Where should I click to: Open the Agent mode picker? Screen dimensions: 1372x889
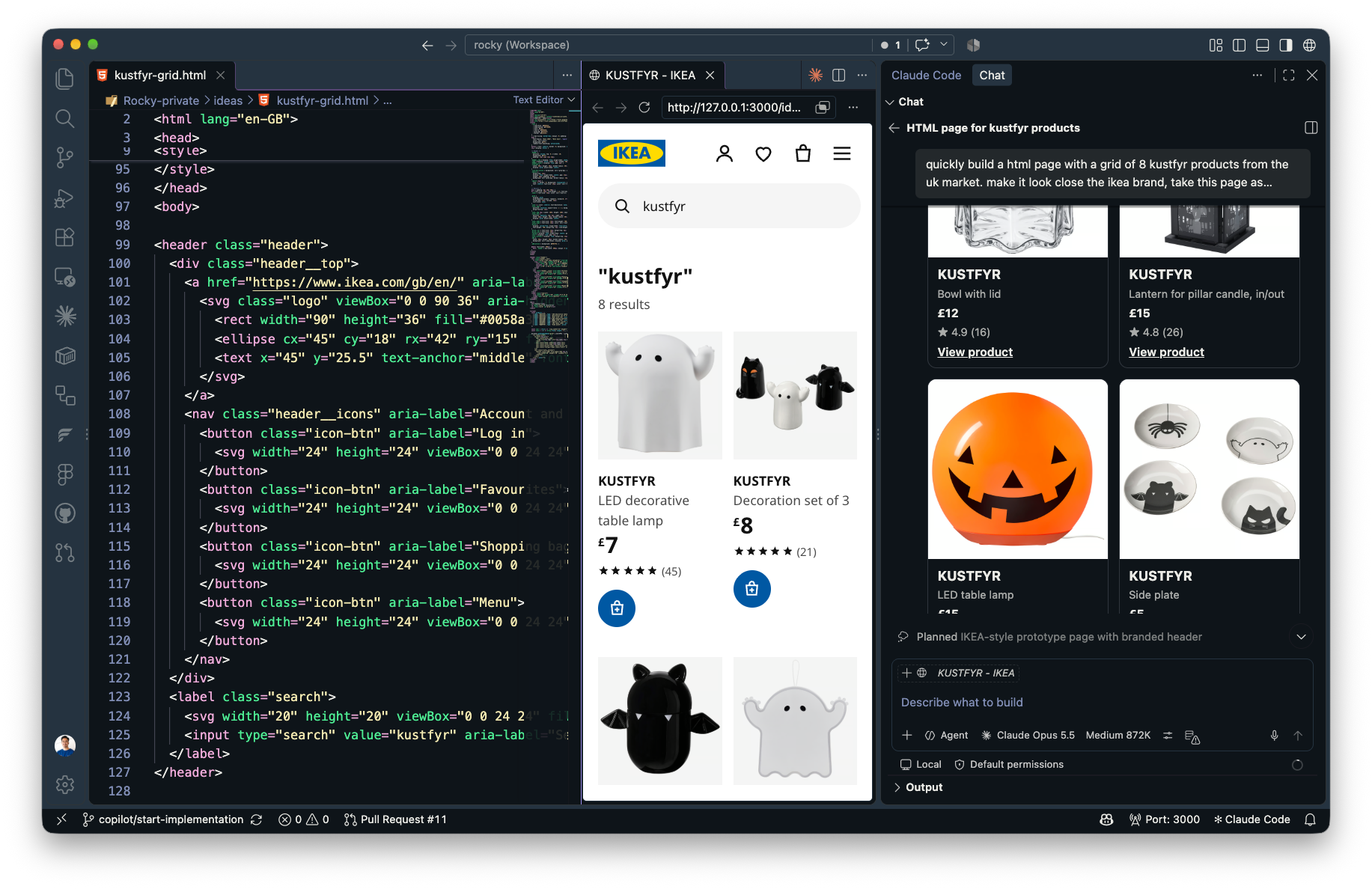point(946,736)
